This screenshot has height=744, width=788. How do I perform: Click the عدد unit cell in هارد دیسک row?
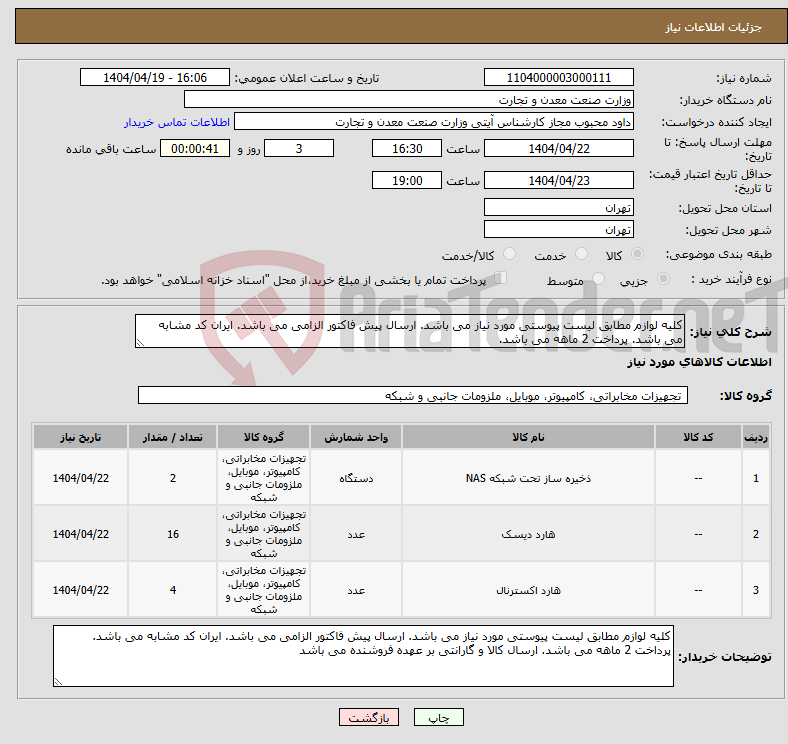356,534
